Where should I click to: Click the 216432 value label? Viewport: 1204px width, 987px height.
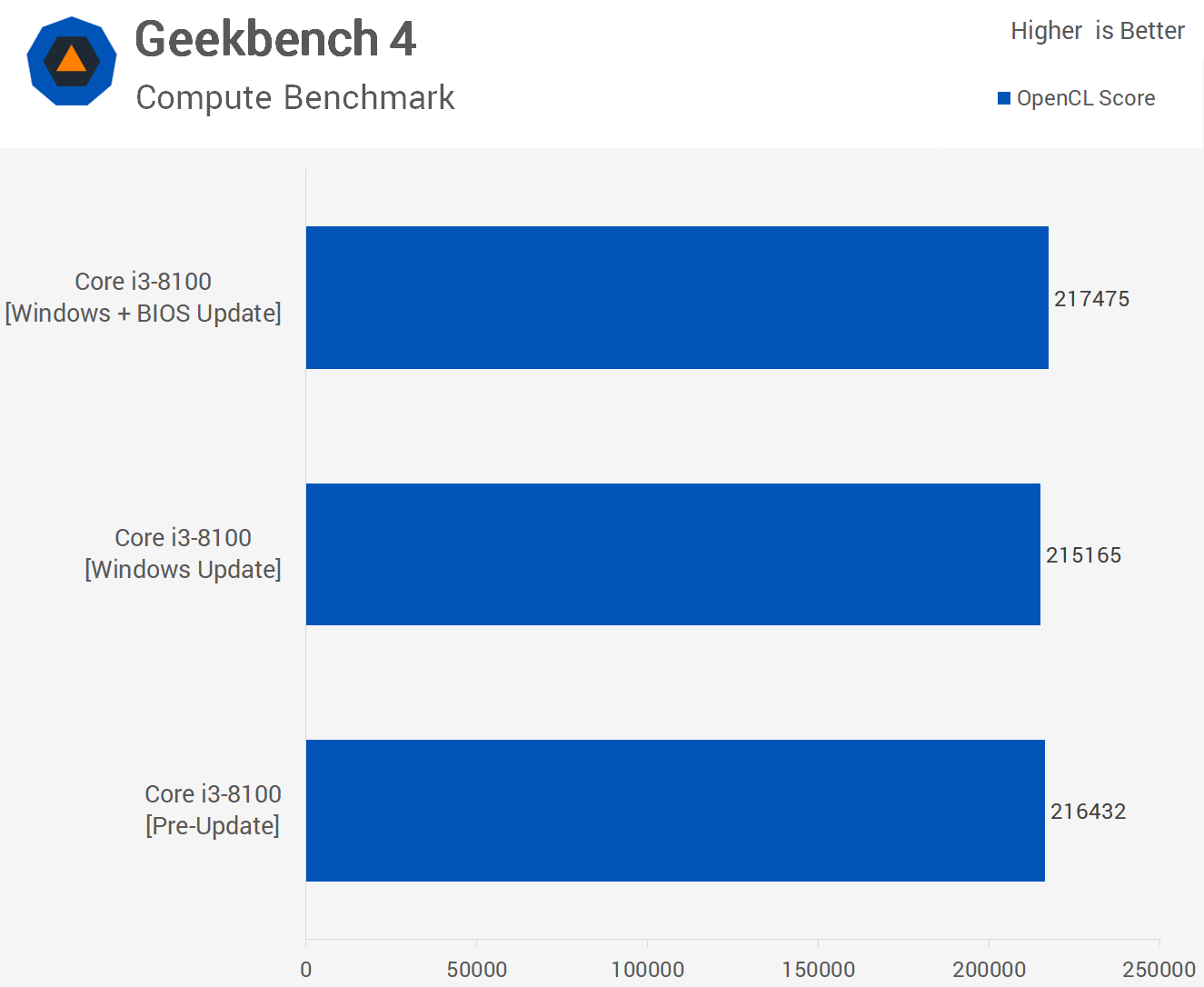(x=1088, y=812)
